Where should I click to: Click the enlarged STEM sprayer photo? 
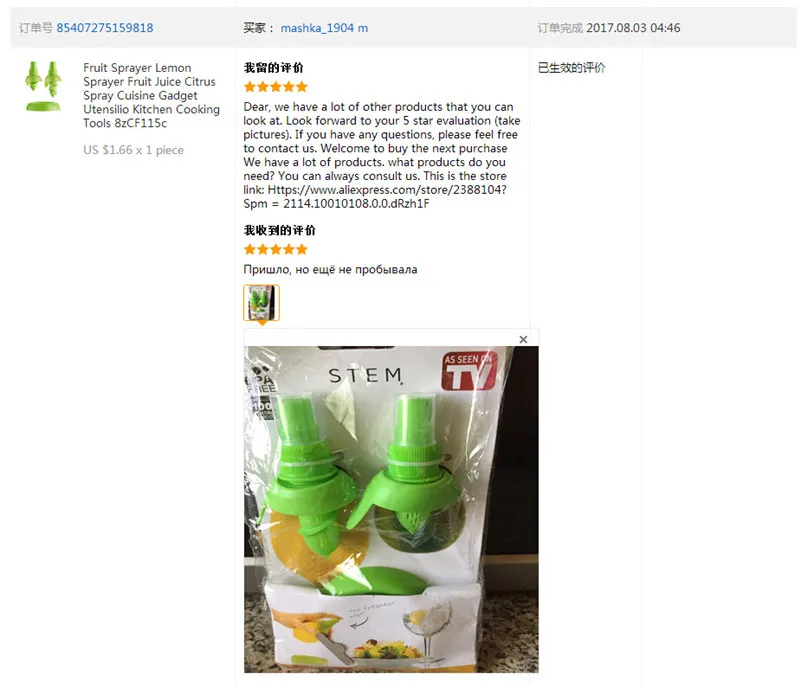(x=391, y=509)
